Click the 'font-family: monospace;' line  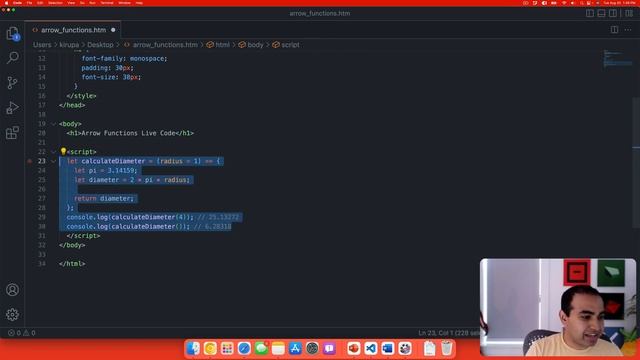click(x=124, y=59)
